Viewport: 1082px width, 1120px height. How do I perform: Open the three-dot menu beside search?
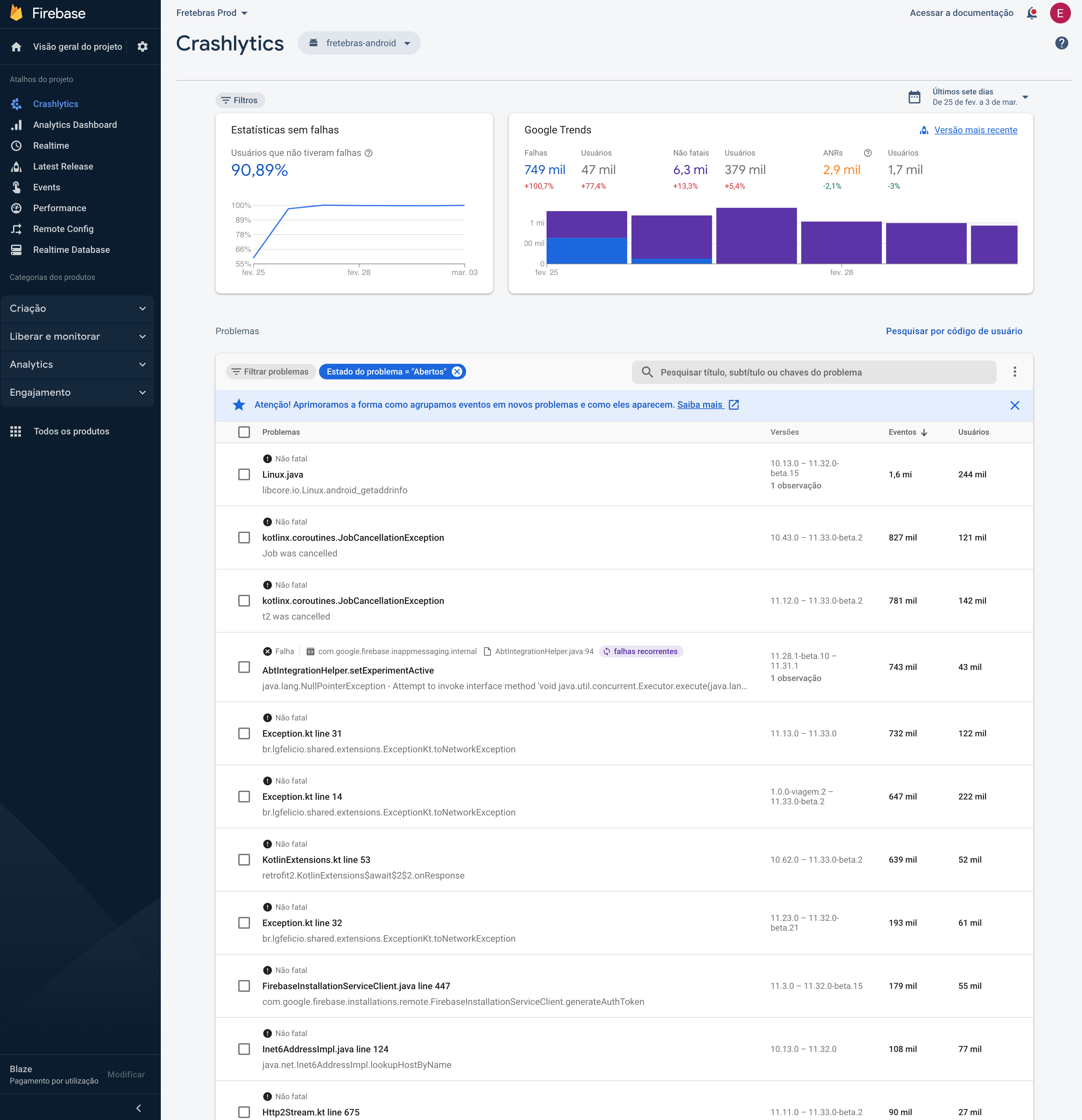pyautogui.click(x=1015, y=372)
